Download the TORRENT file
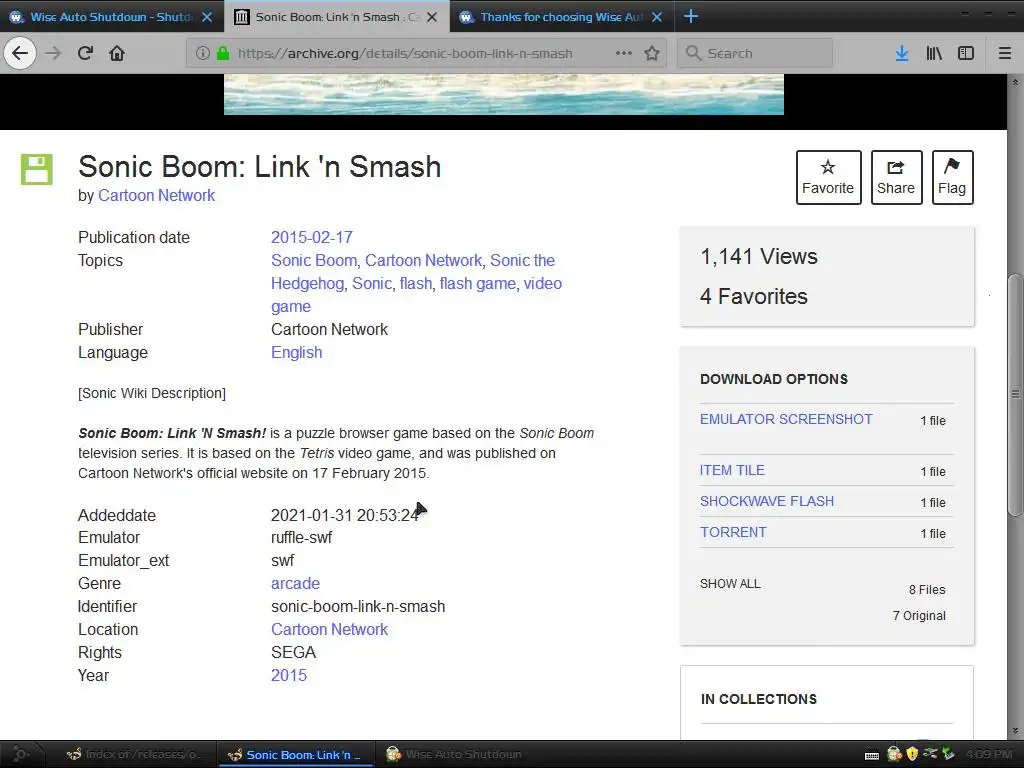Viewport: 1024px width, 768px height. click(733, 532)
